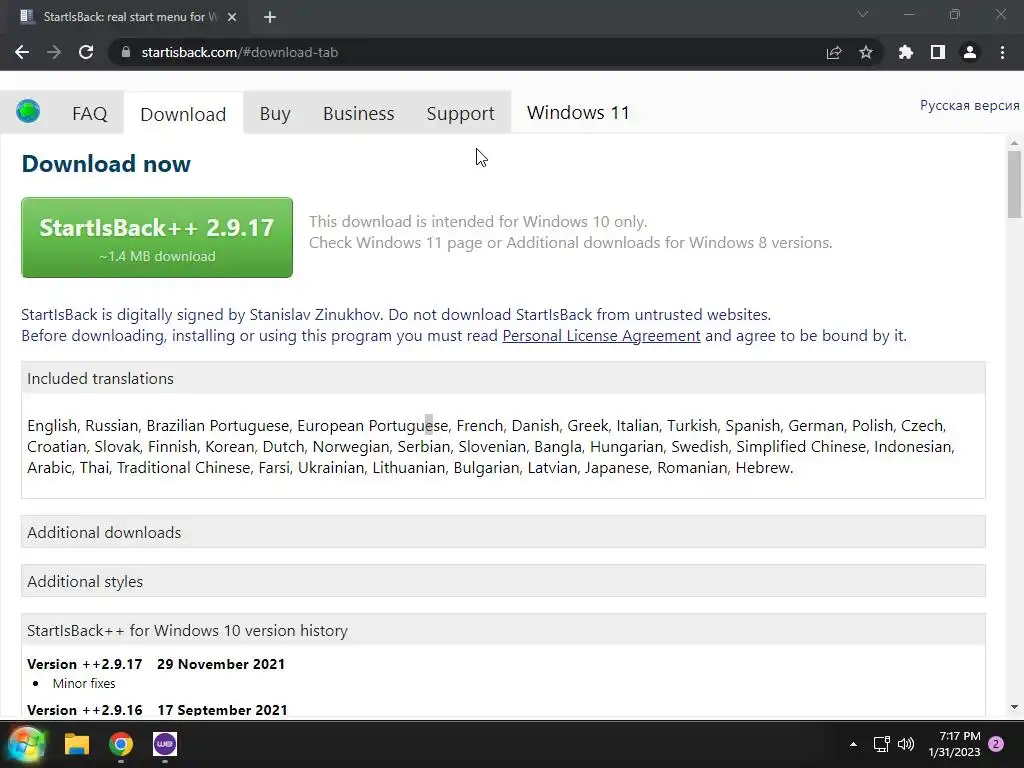Viewport: 1024px width, 768px height.
Task: Click the taskbar clock 7:17 PM
Action: (955, 744)
